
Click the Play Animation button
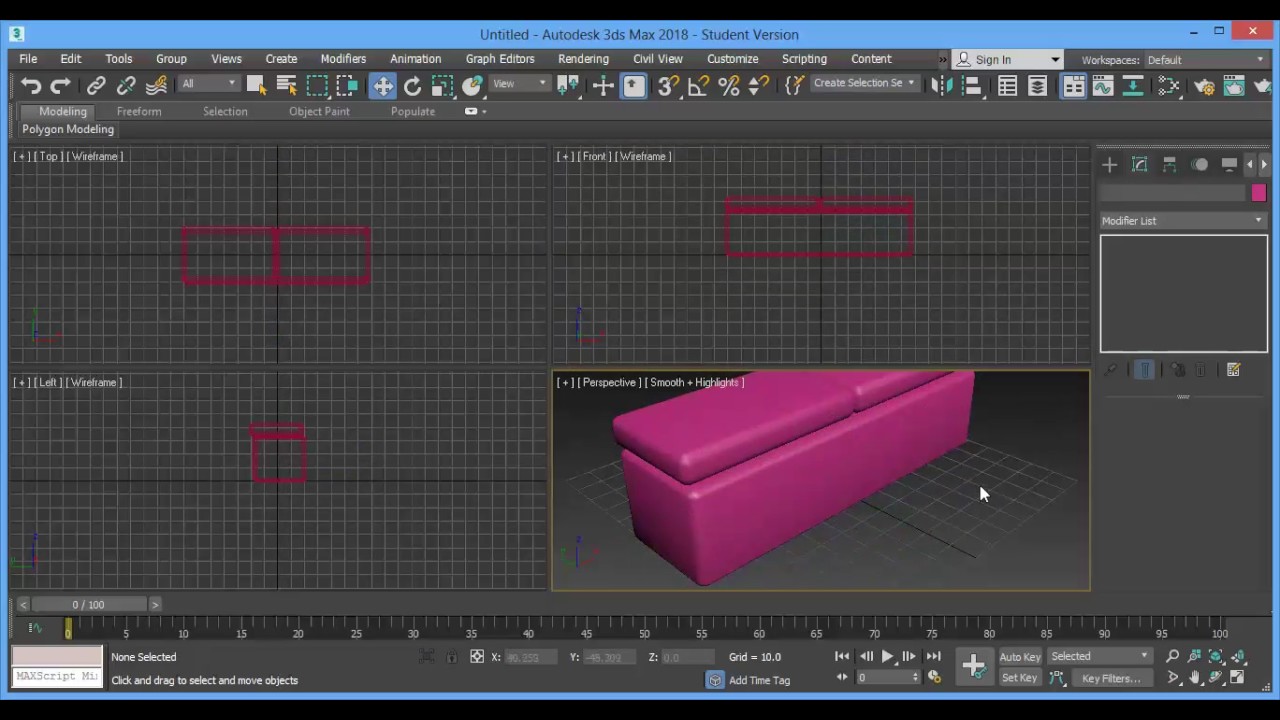[888, 657]
